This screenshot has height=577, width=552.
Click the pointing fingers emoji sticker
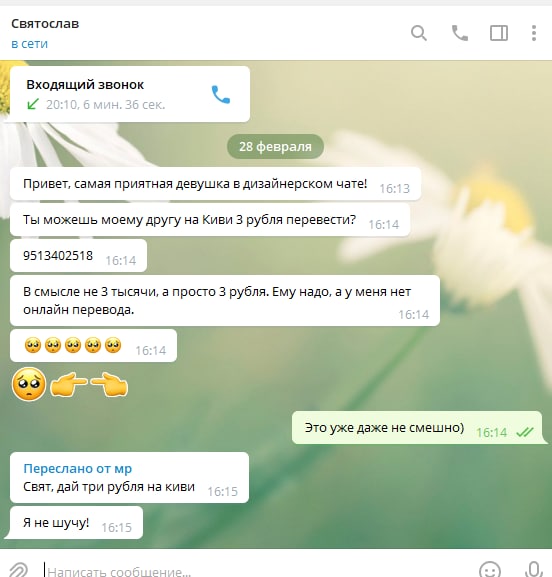coord(89,385)
